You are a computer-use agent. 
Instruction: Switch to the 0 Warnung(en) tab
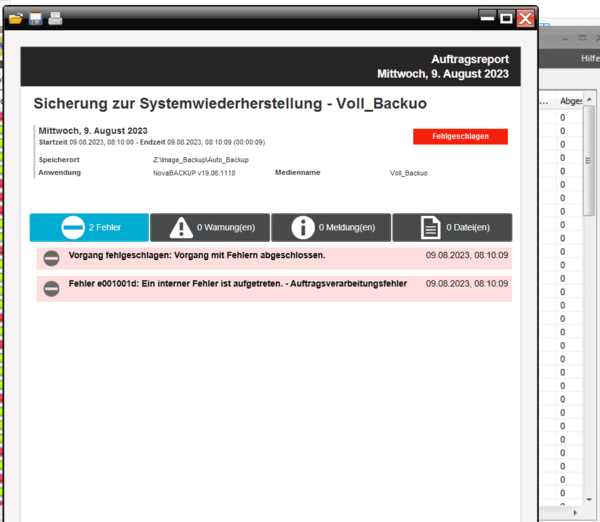(210, 227)
